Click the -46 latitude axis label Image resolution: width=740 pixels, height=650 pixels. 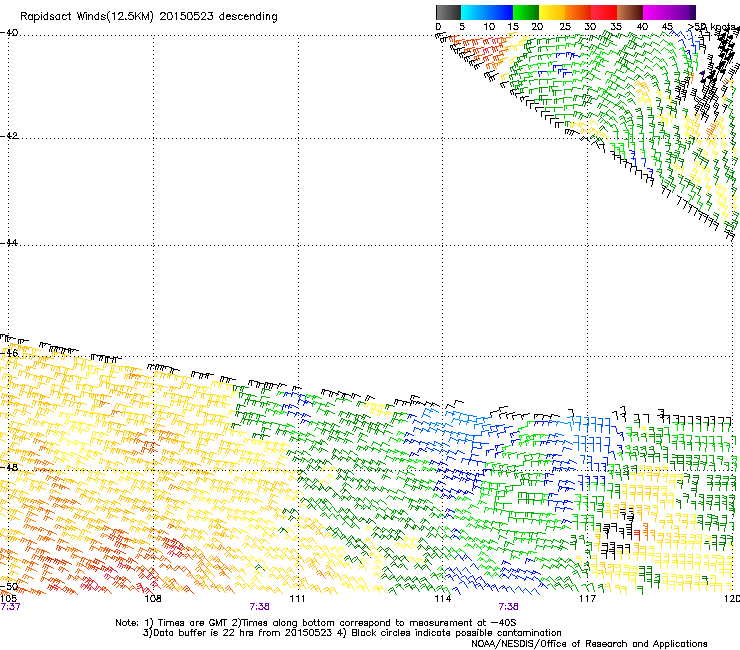(x=9, y=353)
